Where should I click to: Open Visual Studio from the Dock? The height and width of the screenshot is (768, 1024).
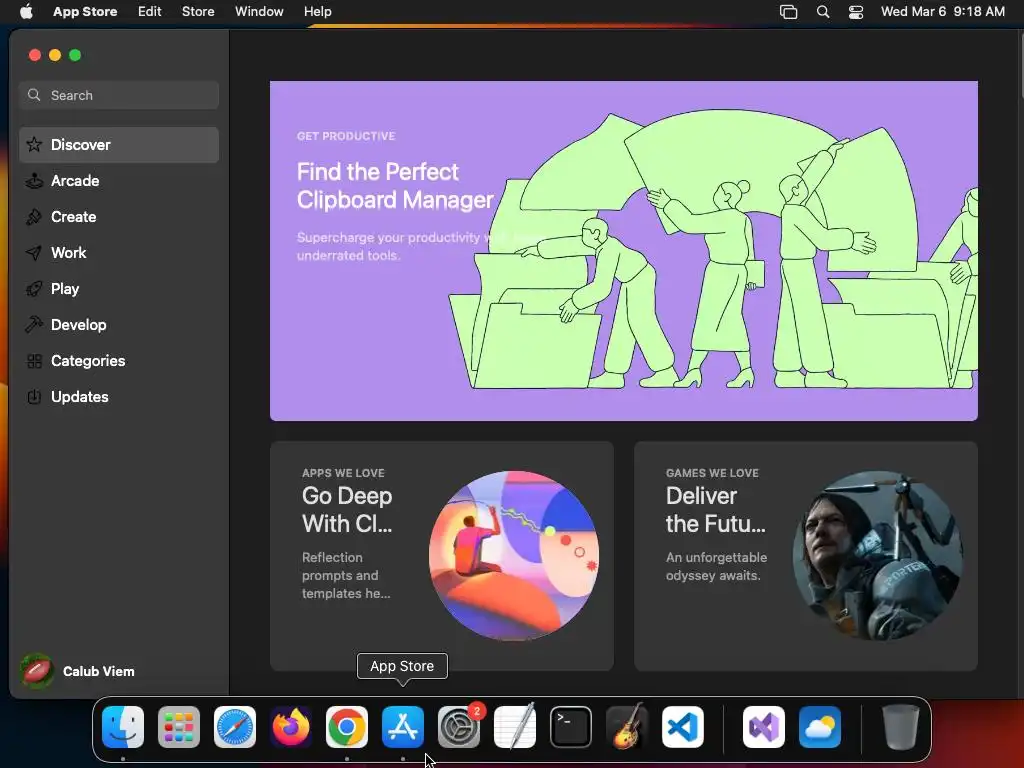[x=764, y=727]
